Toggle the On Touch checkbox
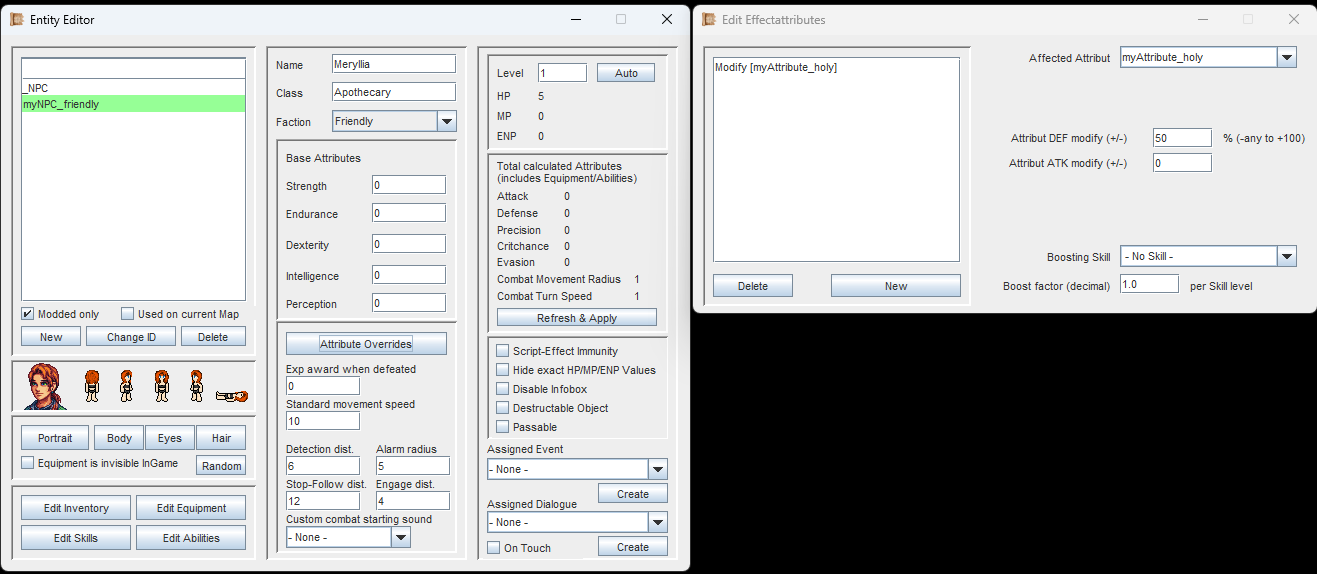The image size is (1317, 574). click(494, 548)
